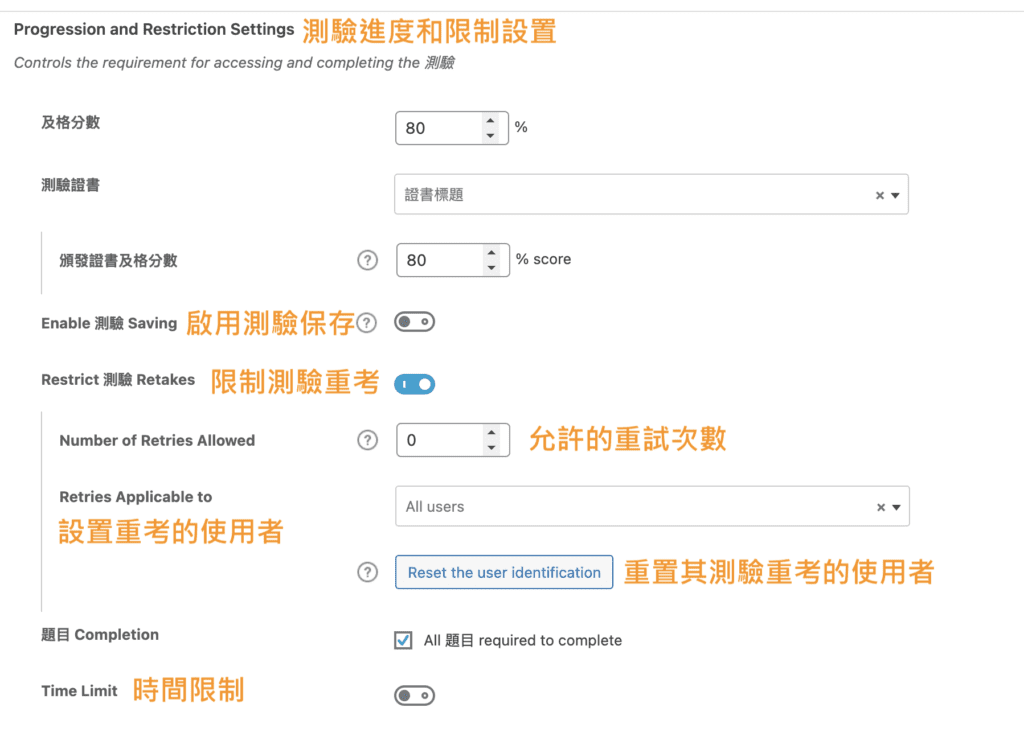
Task: Increment Number of Retries Allowed value
Action: click(490, 433)
